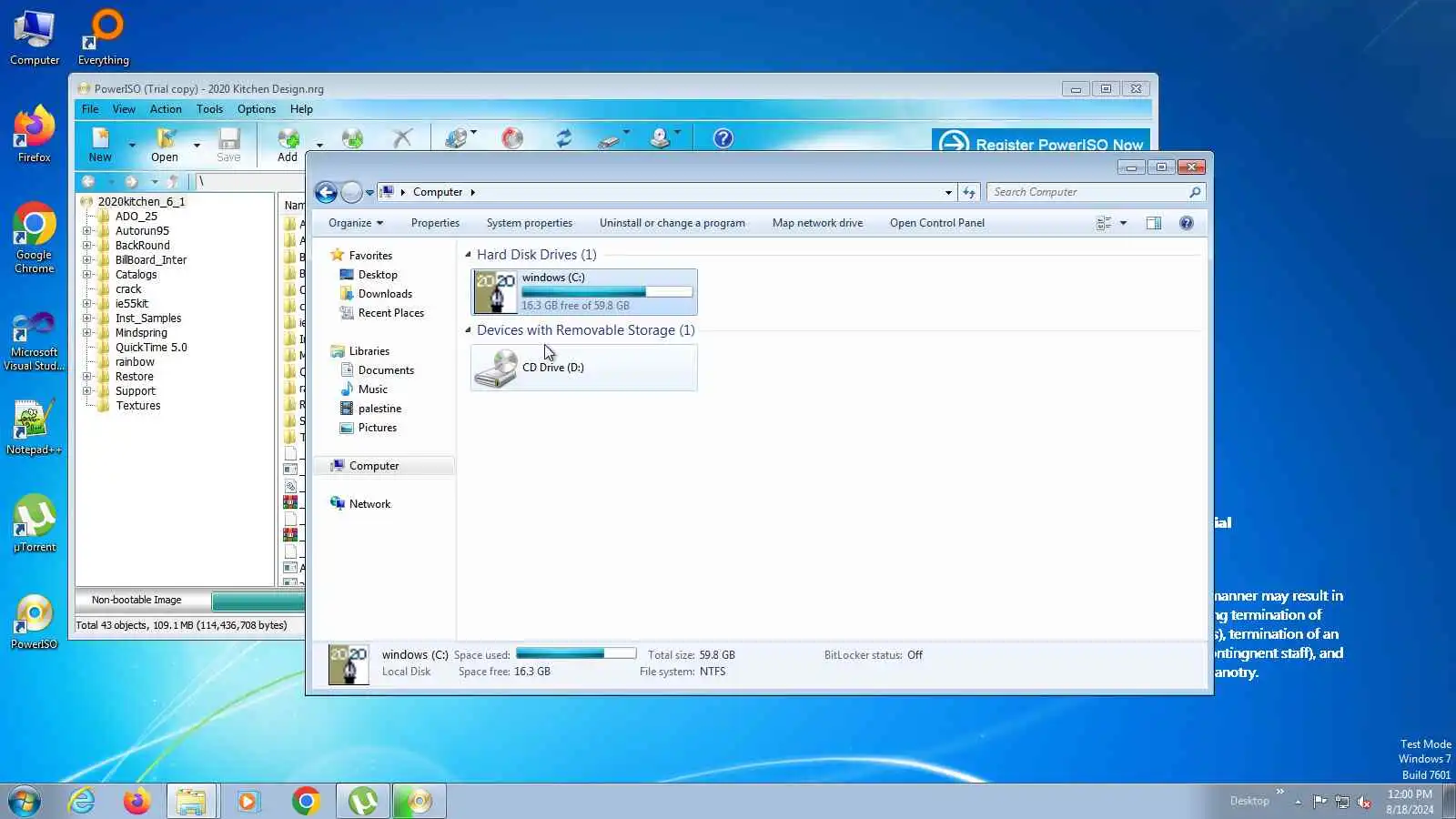Open the change view dropdown arrow in Explorer

point(1123,223)
